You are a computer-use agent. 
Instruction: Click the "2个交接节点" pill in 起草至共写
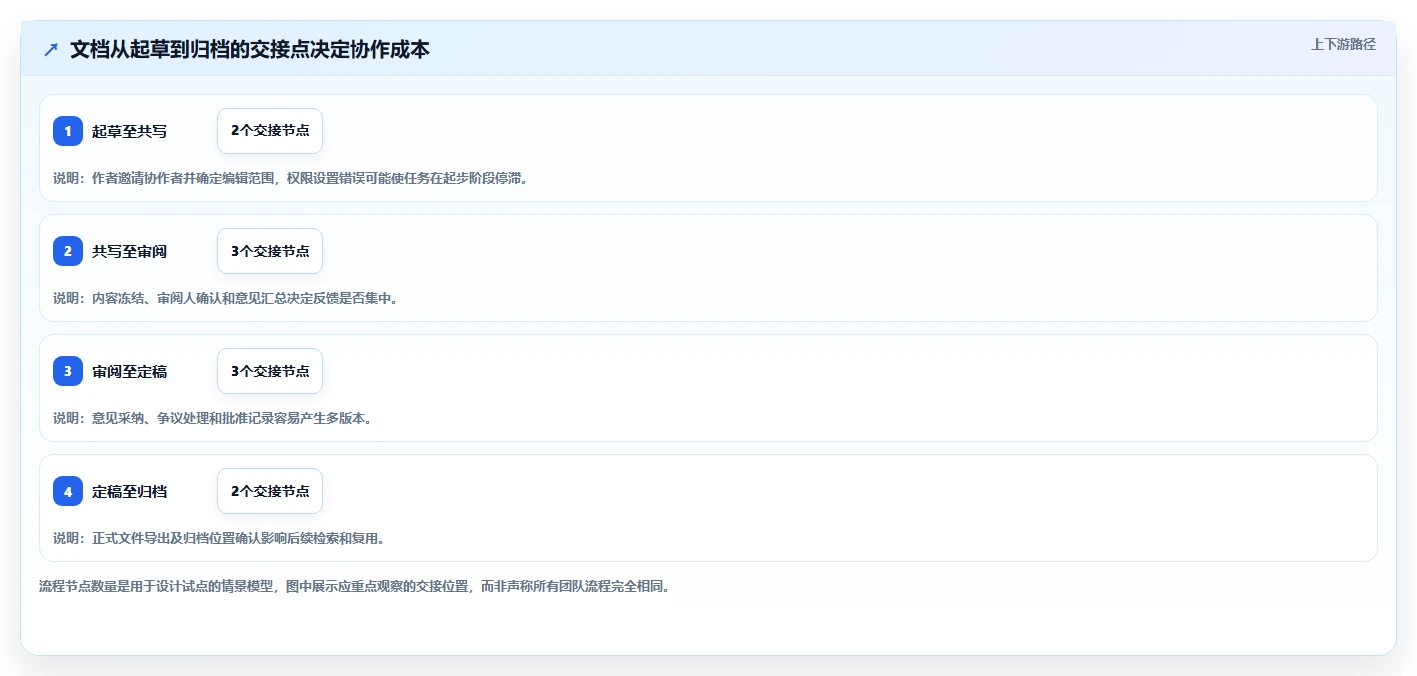pyautogui.click(x=270, y=131)
